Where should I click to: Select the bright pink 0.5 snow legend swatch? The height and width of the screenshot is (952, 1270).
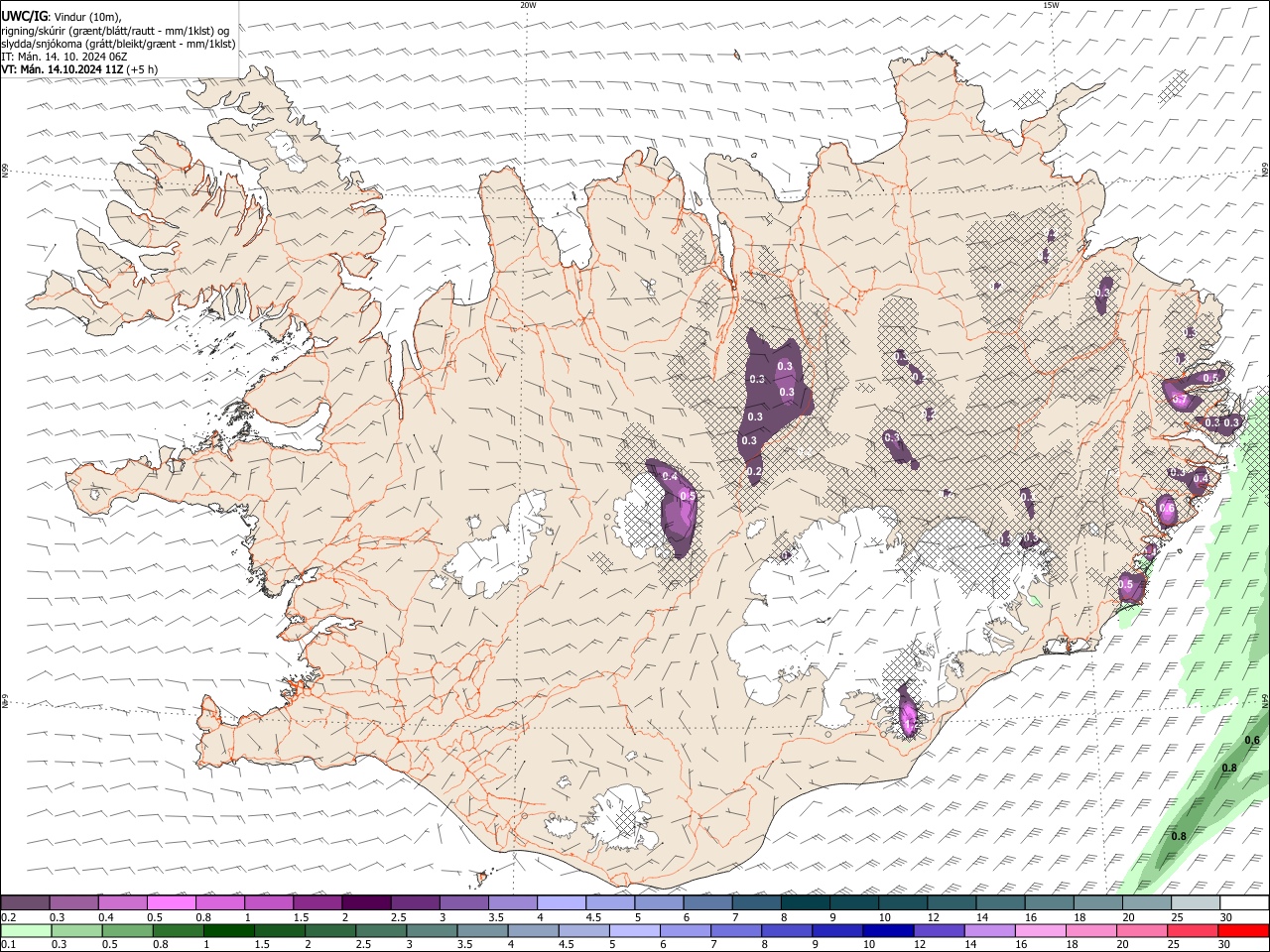coord(172,902)
